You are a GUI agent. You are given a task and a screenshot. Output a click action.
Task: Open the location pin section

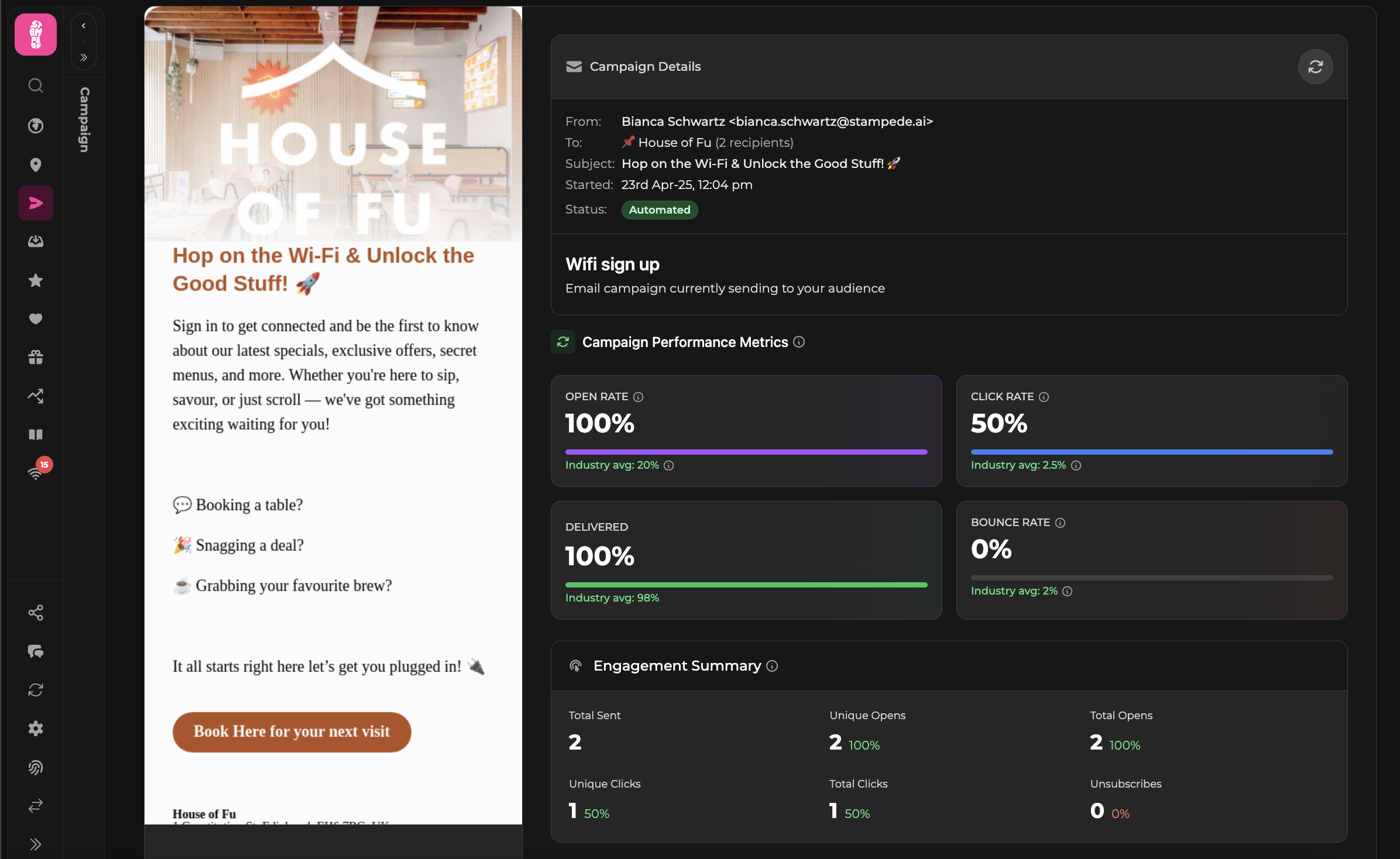pos(36,165)
